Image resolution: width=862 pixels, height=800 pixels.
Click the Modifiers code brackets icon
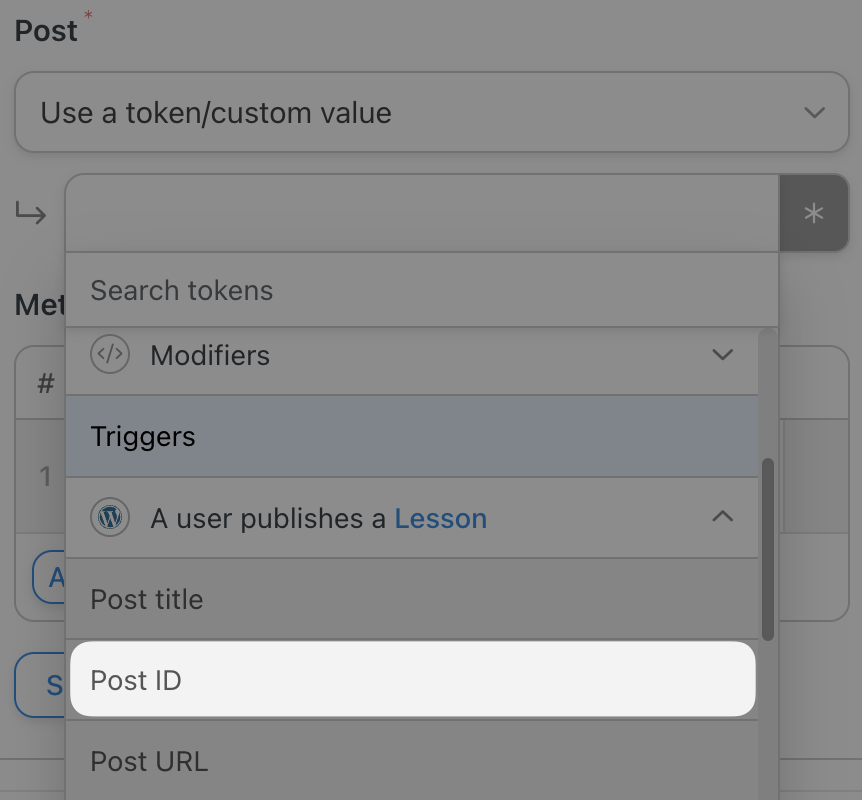[110, 355]
